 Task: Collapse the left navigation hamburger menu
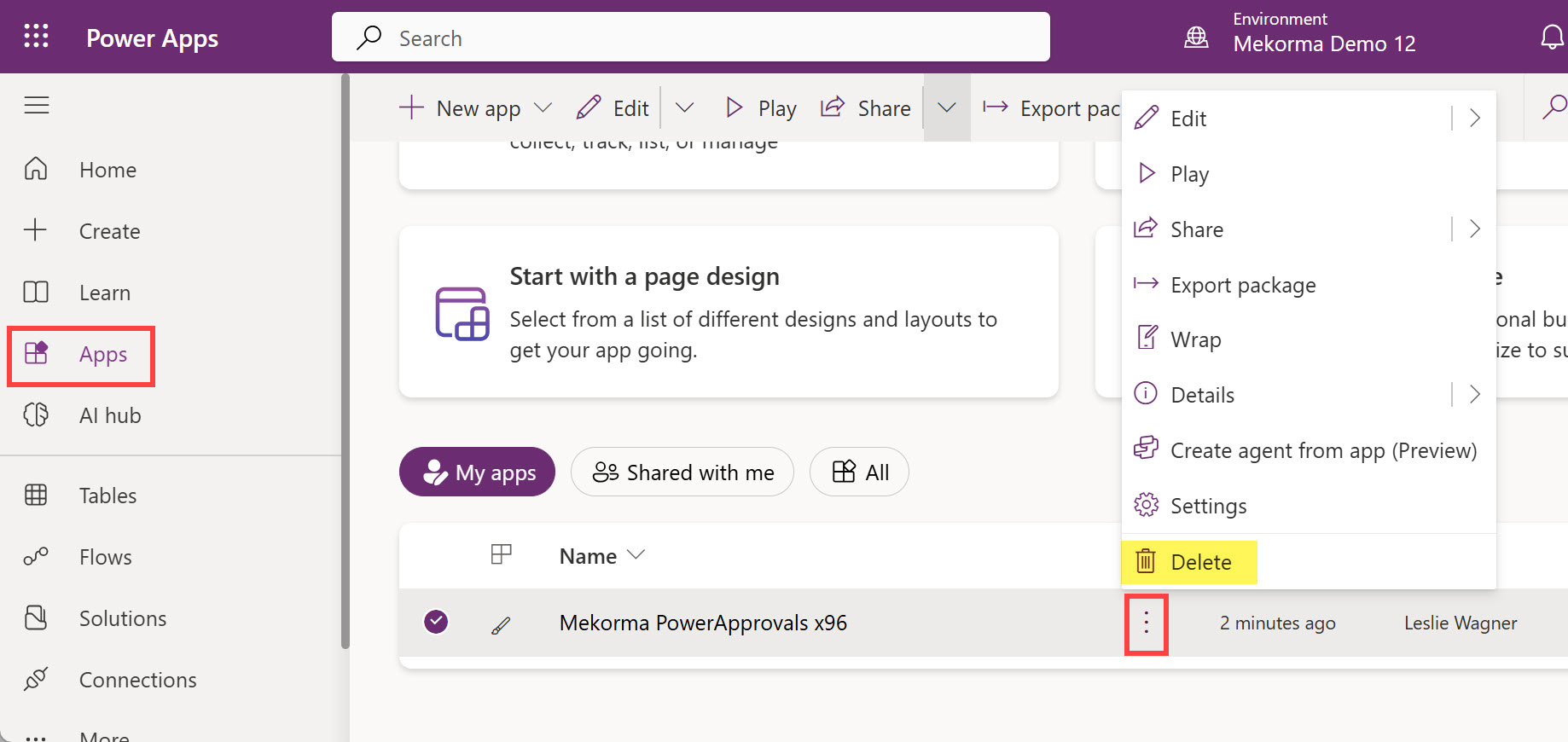click(x=36, y=105)
